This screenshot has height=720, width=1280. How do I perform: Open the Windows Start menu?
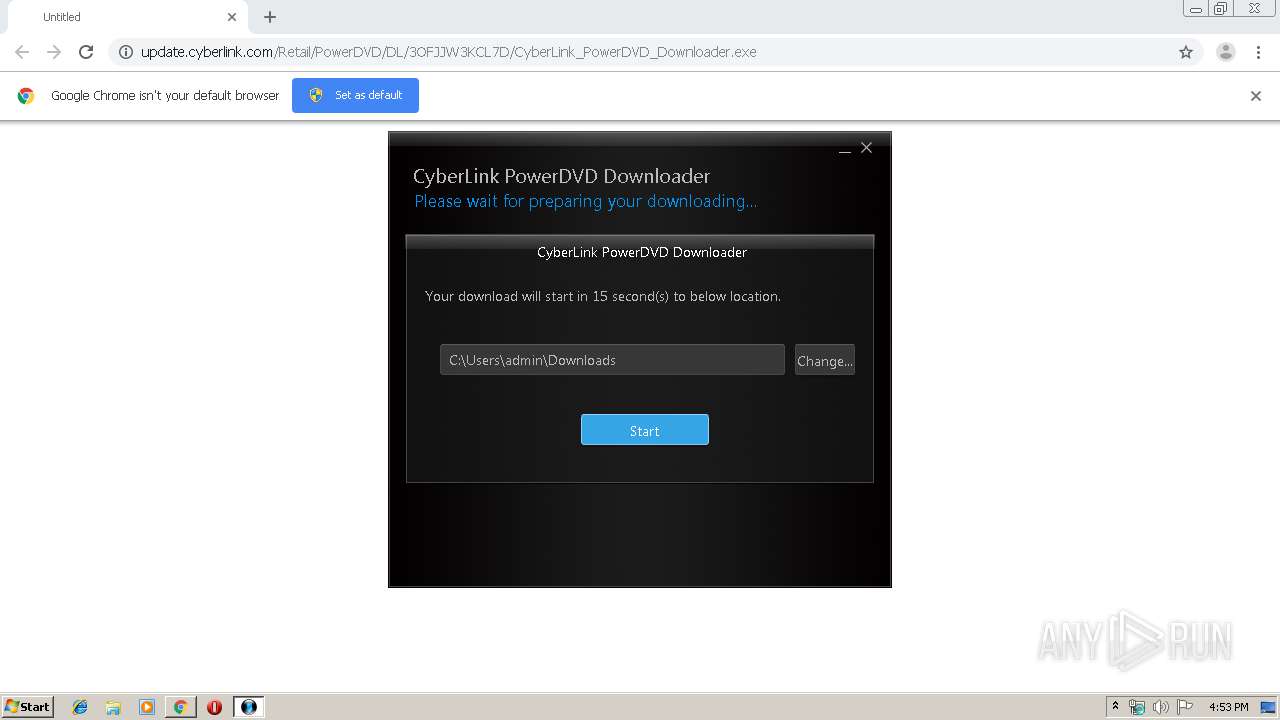click(x=27, y=706)
